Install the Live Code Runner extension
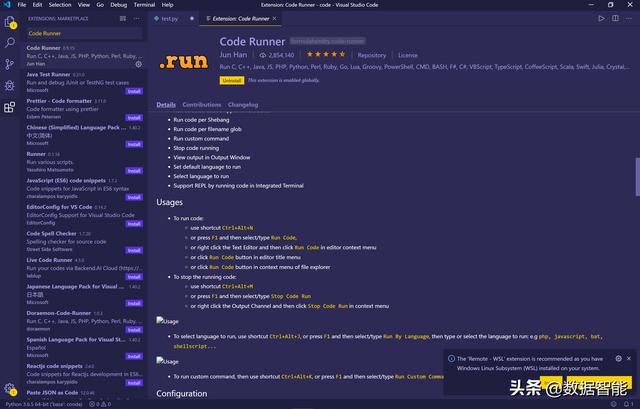 (134, 277)
